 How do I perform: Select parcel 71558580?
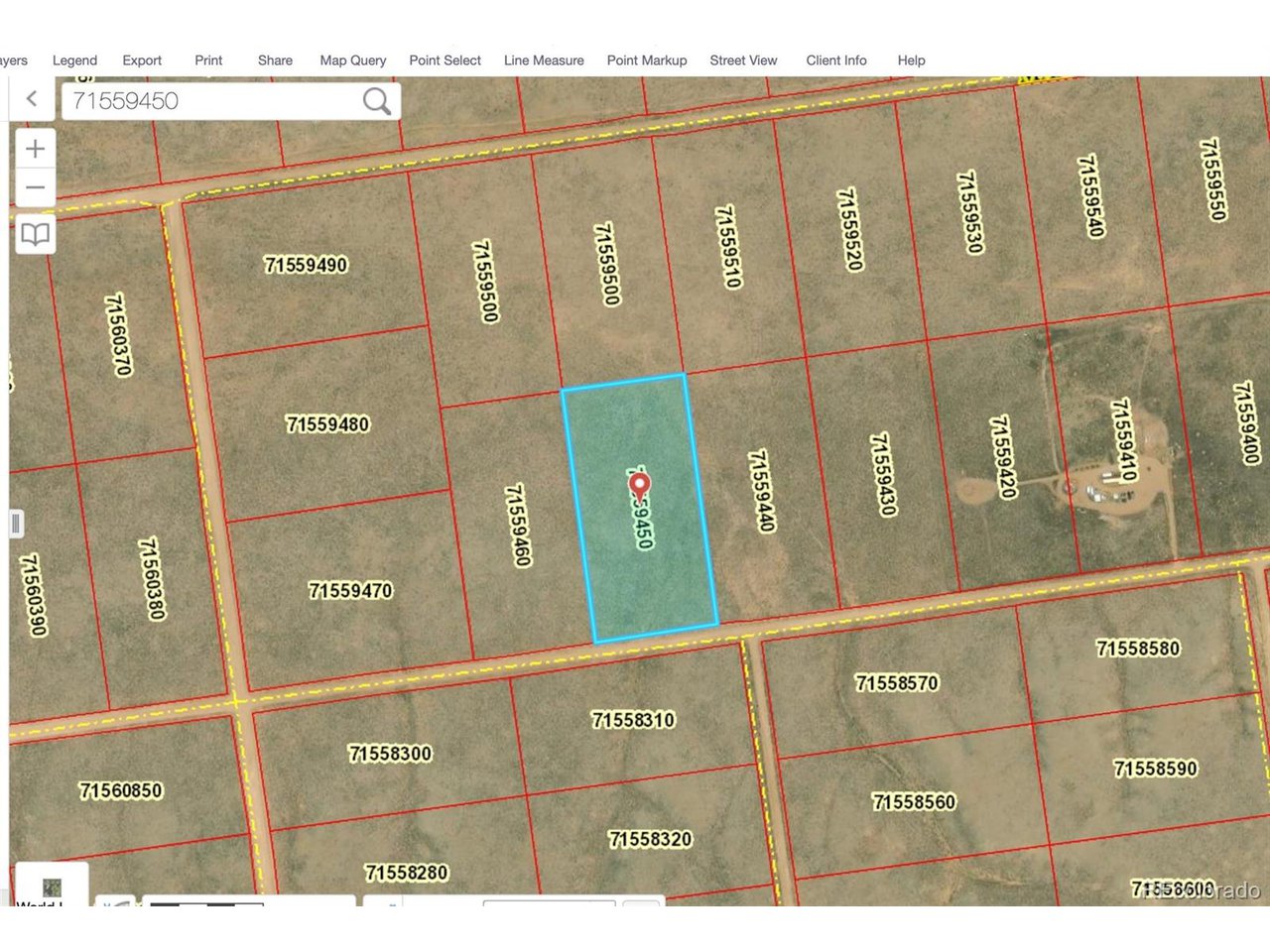(x=1138, y=649)
